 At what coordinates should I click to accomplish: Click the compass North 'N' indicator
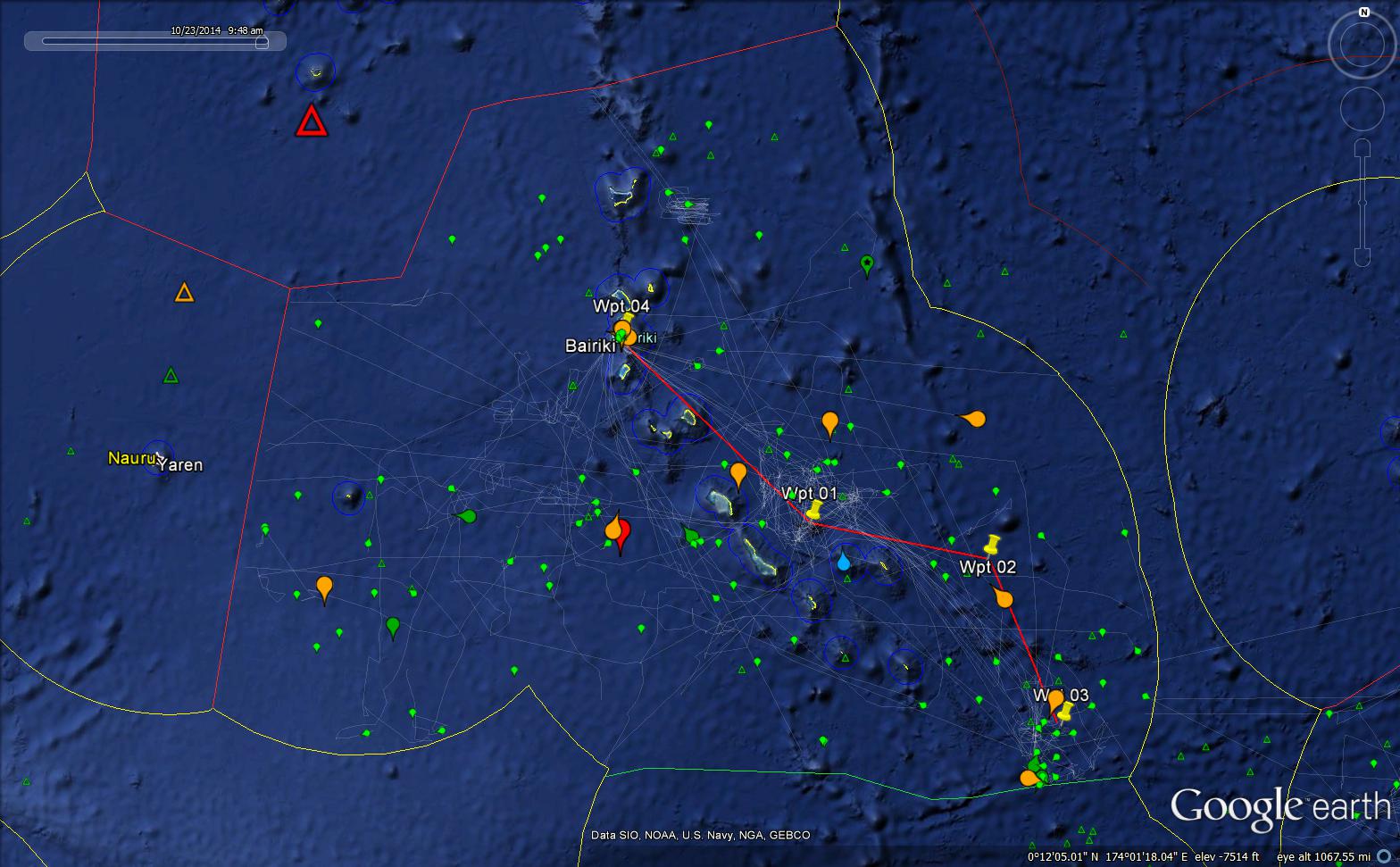coord(1363,12)
